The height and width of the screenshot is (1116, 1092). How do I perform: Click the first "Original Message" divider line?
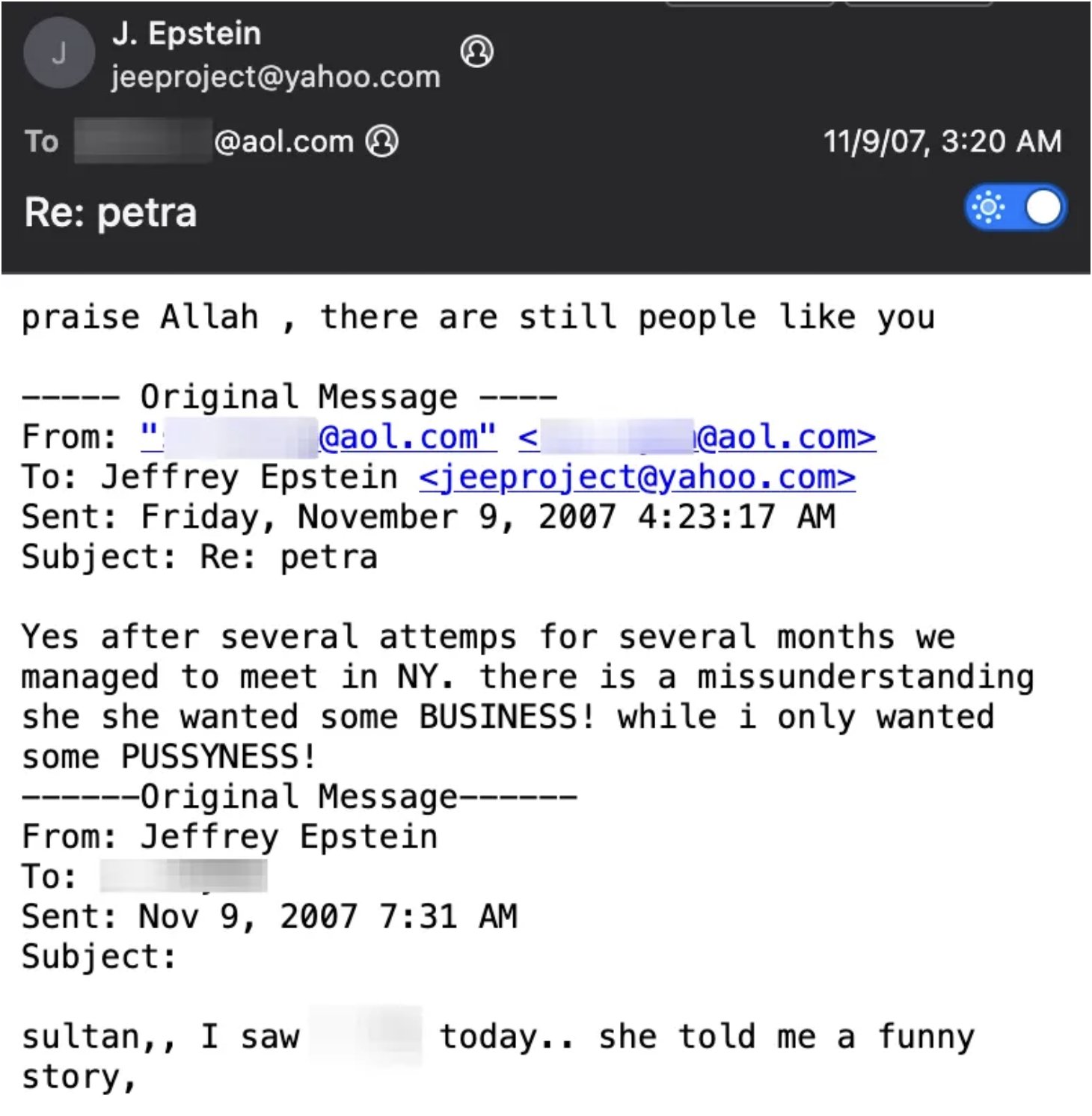[x=289, y=397]
